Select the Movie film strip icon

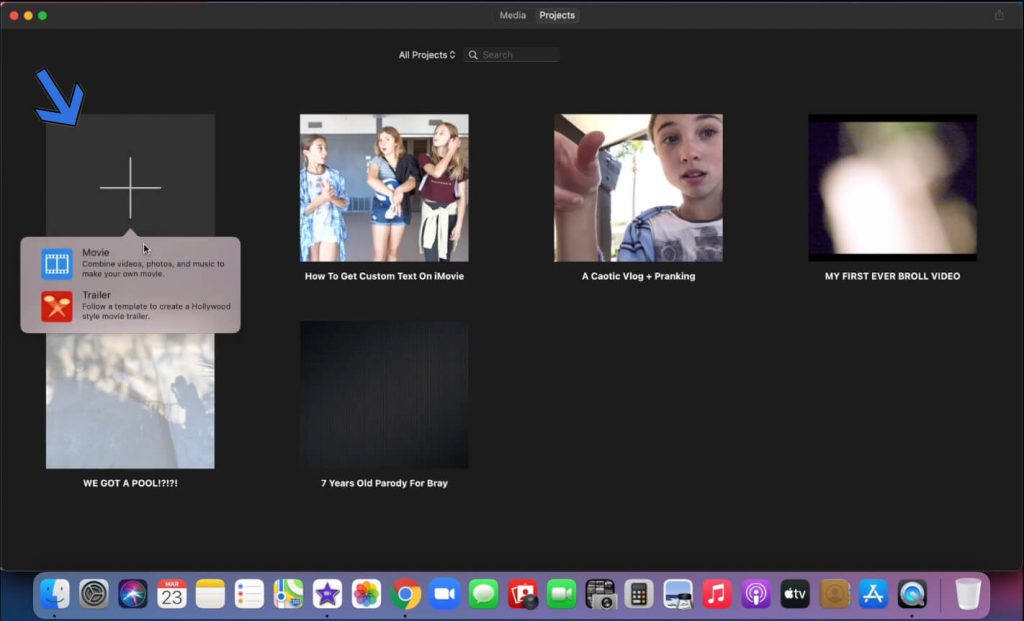pos(57,264)
